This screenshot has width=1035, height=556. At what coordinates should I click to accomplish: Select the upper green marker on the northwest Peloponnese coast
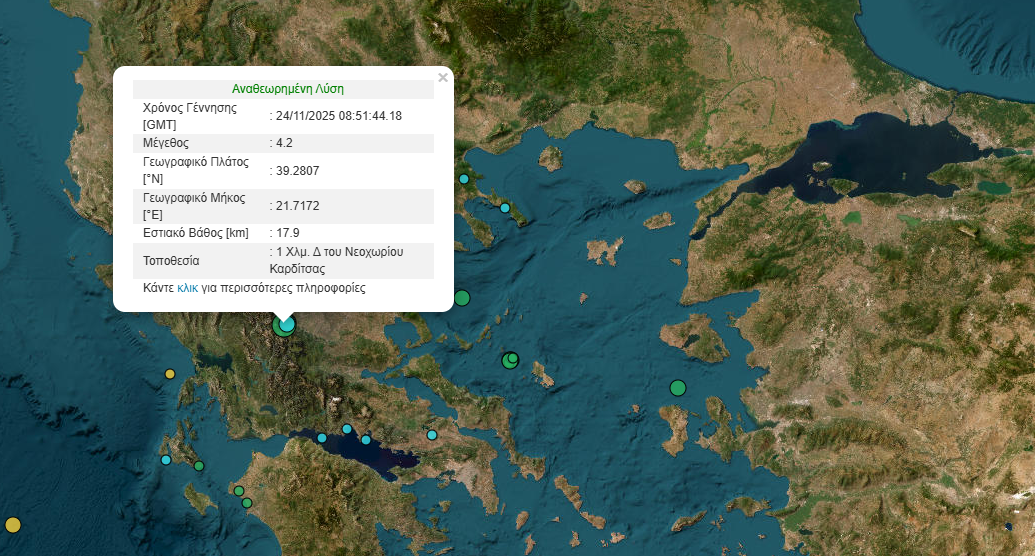tap(238, 490)
